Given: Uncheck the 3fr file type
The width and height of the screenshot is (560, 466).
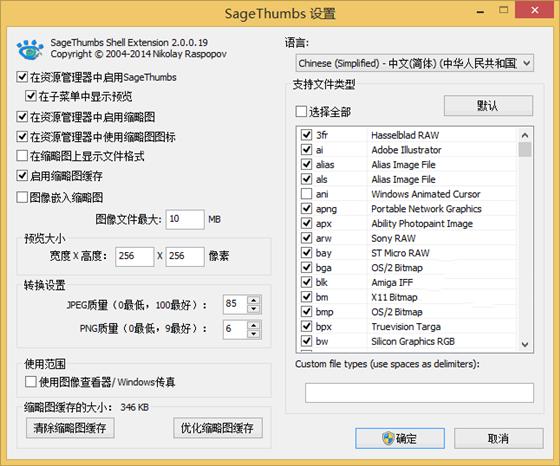Looking at the screenshot, I should 306,135.
